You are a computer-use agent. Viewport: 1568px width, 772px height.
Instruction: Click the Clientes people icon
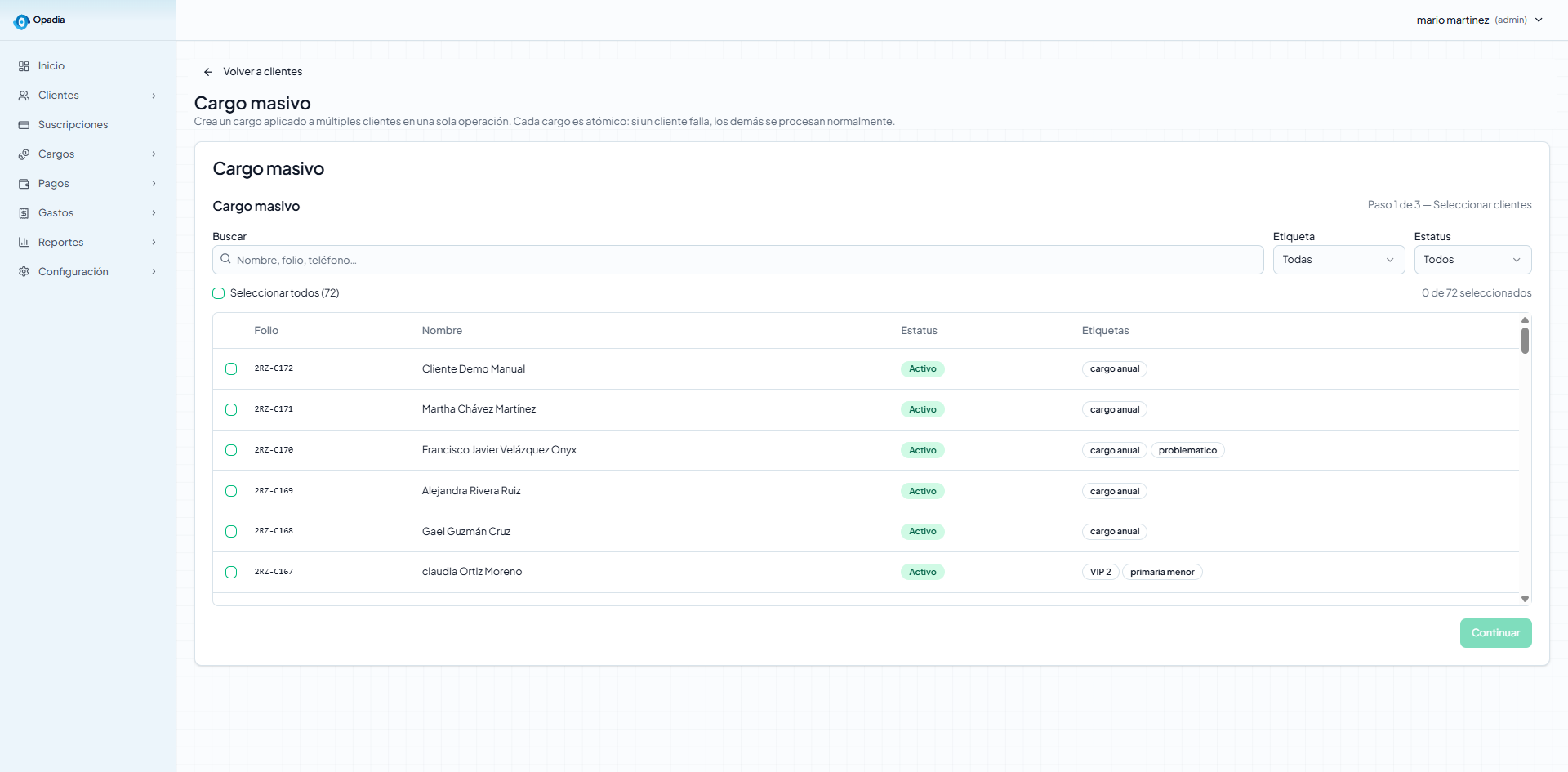(x=24, y=96)
